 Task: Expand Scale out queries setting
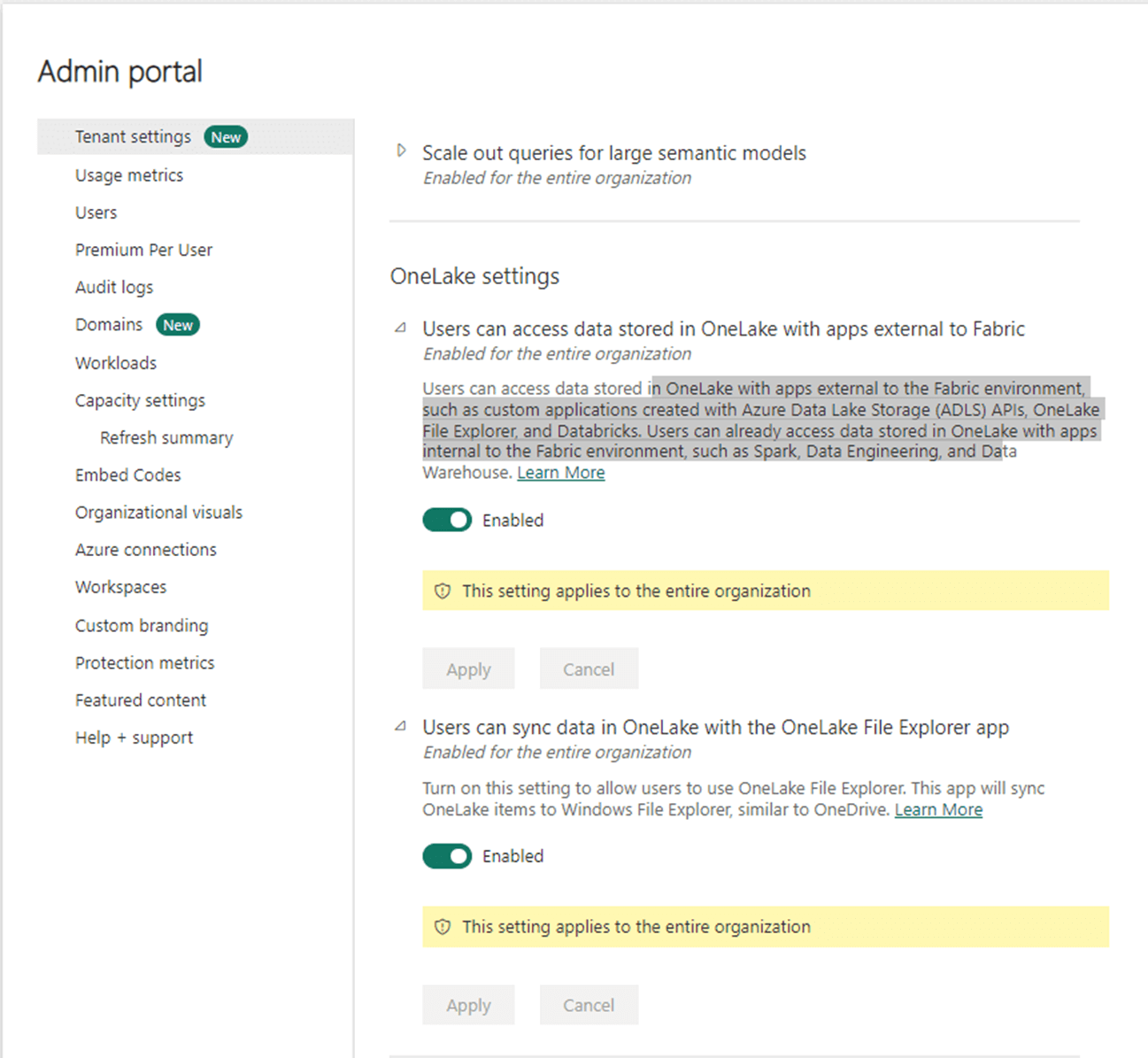tap(402, 151)
